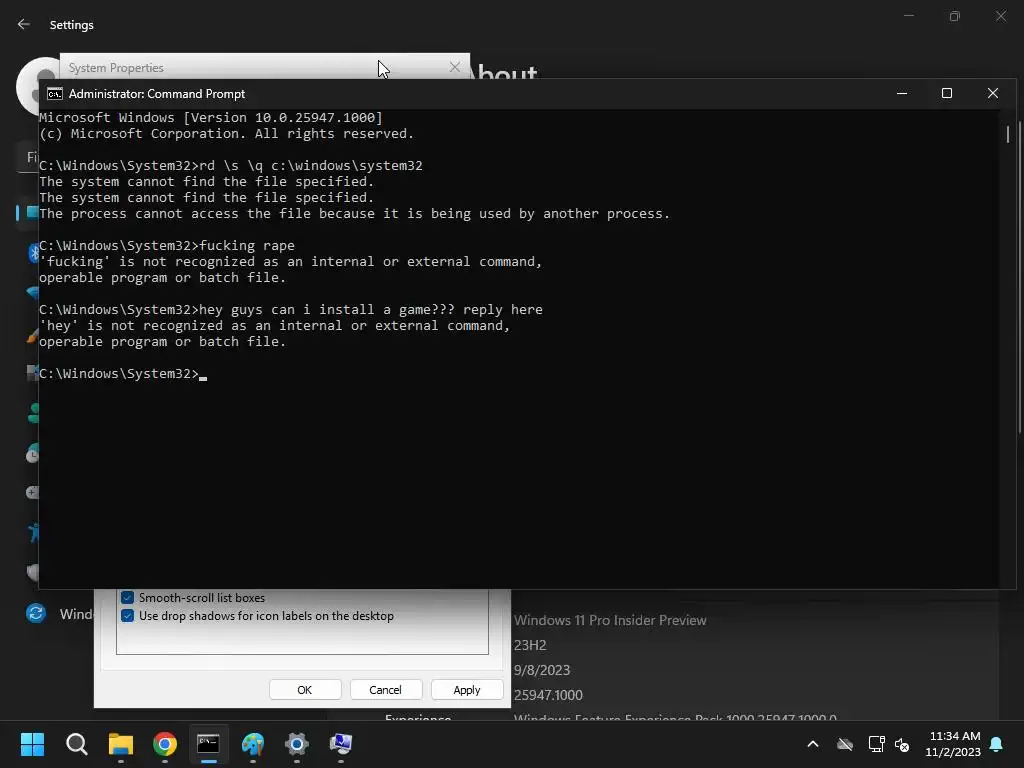Launch File Explorer from the taskbar
1024x768 pixels.
(x=121, y=744)
